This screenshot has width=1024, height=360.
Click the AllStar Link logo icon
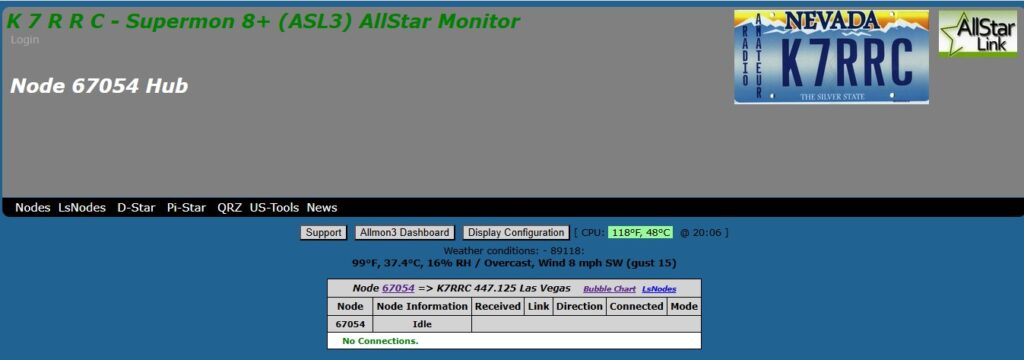pos(978,34)
